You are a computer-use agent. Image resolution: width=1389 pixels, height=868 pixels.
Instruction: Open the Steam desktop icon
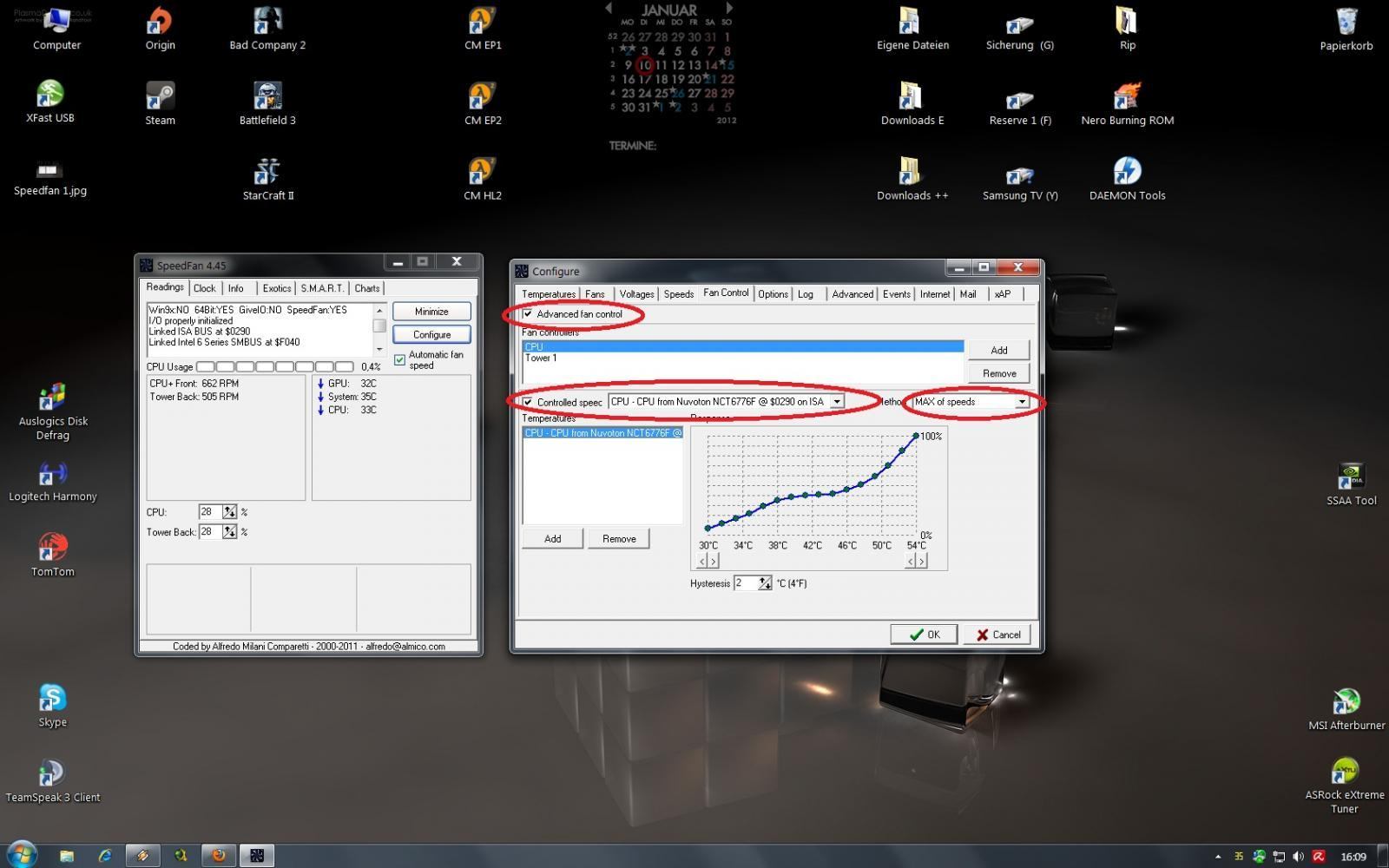coord(160,103)
